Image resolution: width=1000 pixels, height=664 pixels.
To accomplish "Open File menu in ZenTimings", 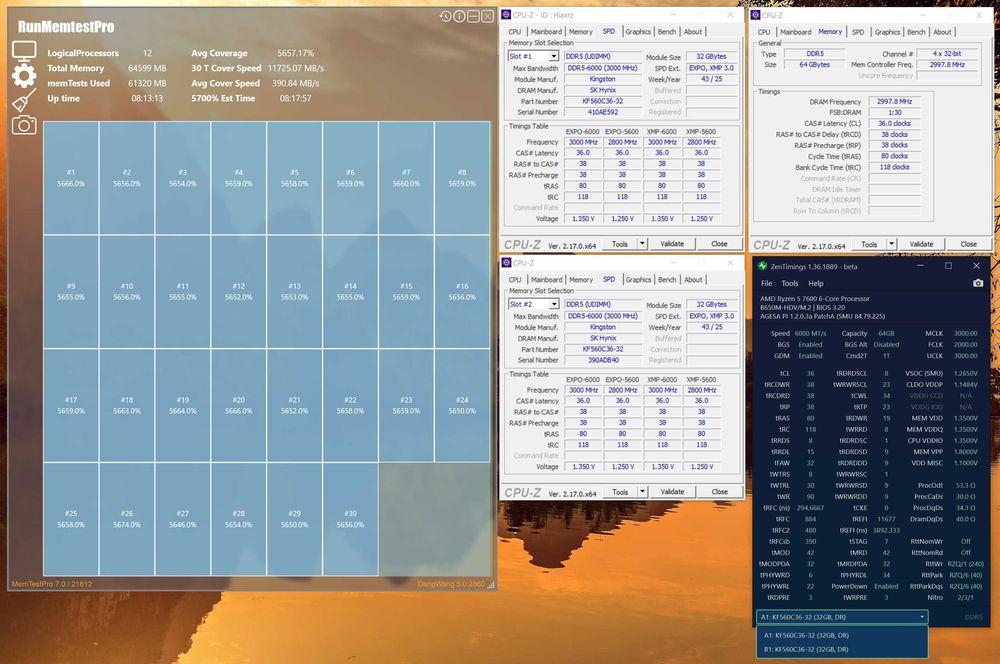I will [767, 283].
